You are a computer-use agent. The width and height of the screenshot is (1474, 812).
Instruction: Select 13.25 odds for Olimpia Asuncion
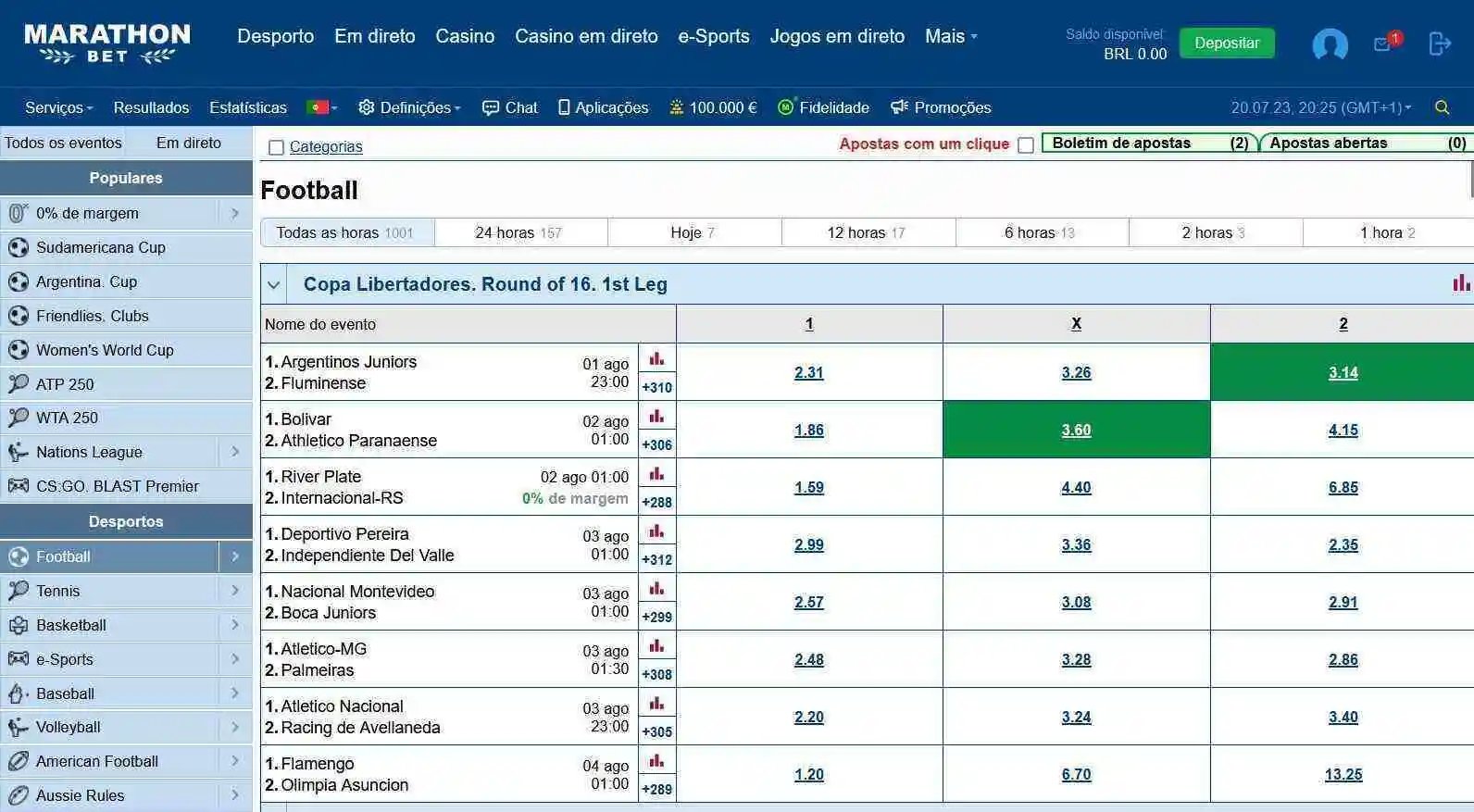(1343, 774)
